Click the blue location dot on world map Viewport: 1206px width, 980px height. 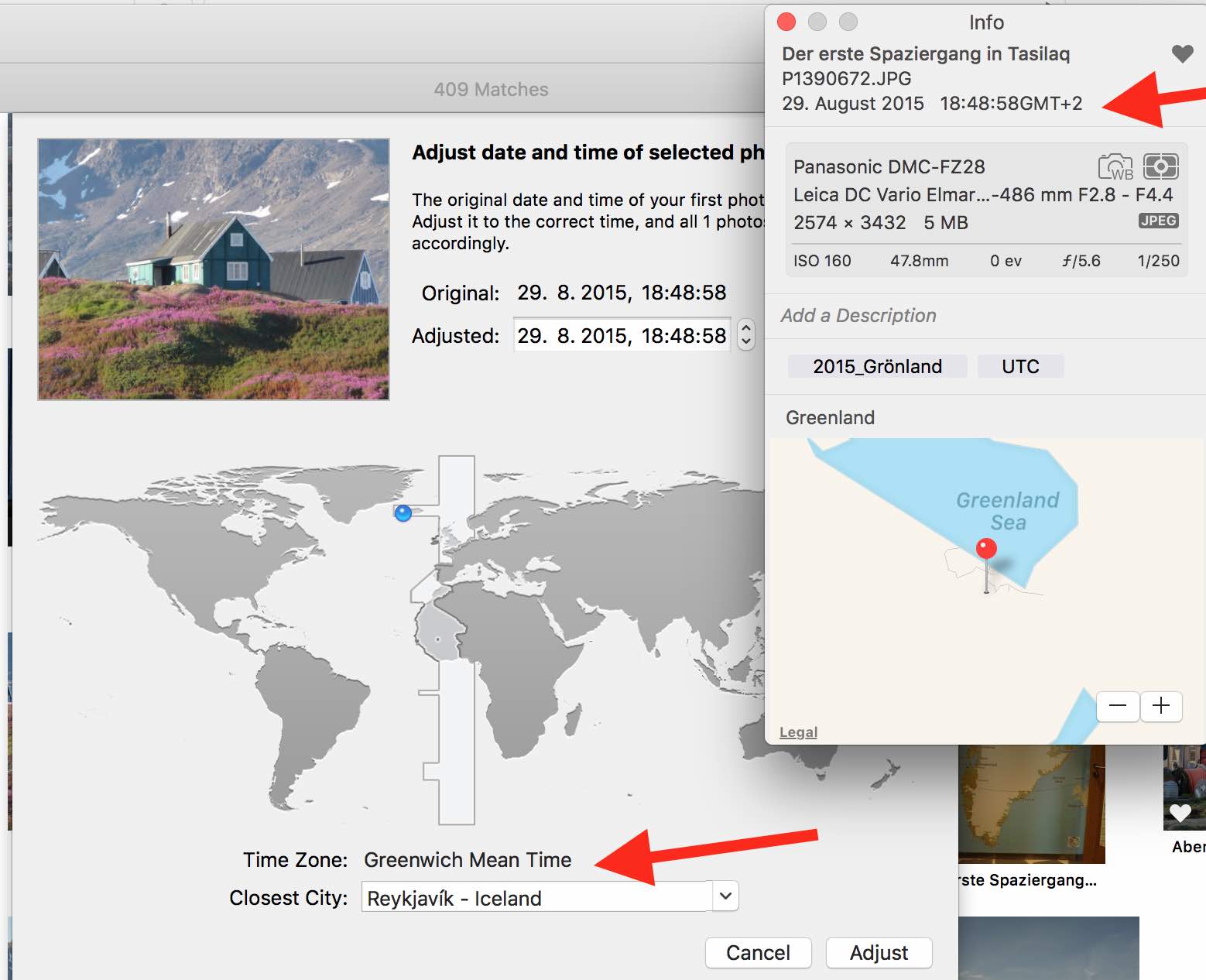coord(403,513)
